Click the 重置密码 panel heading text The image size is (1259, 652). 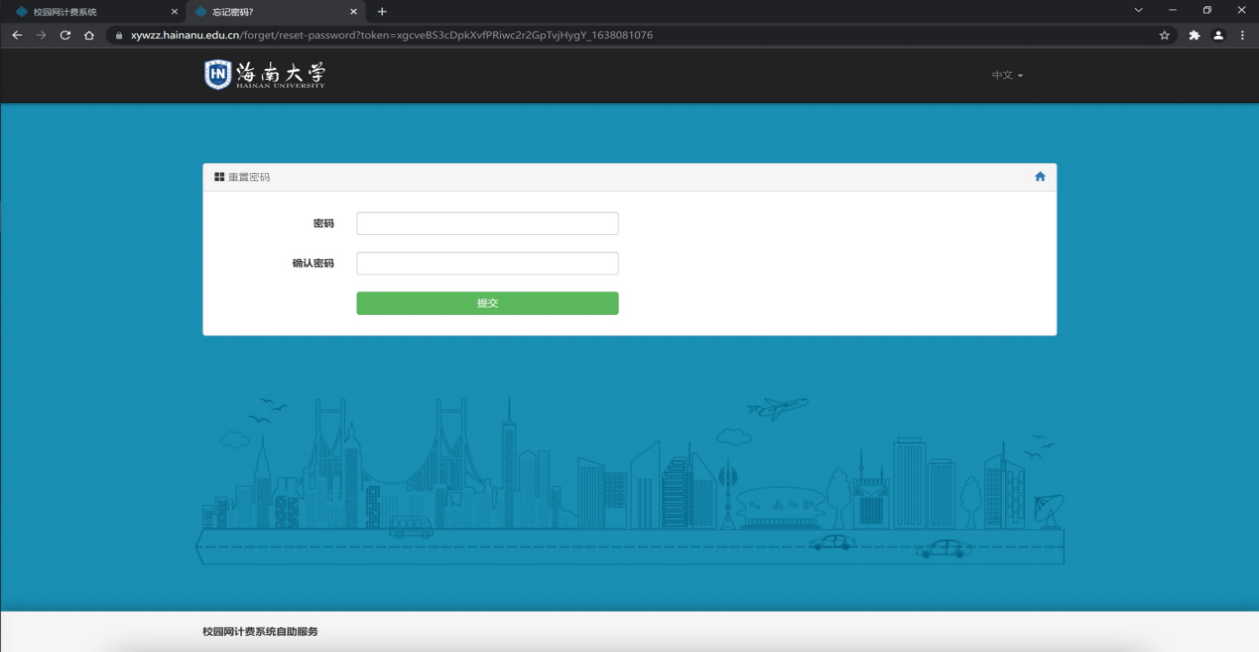pos(249,177)
